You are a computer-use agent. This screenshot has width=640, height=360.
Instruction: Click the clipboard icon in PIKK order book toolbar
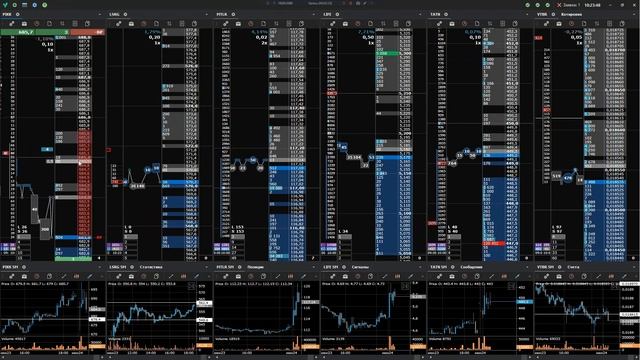(87, 24)
